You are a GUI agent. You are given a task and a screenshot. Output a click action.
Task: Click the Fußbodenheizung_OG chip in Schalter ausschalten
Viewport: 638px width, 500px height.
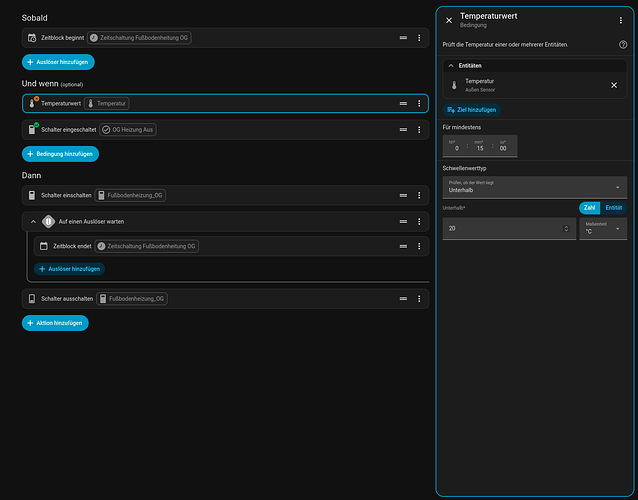[132, 299]
